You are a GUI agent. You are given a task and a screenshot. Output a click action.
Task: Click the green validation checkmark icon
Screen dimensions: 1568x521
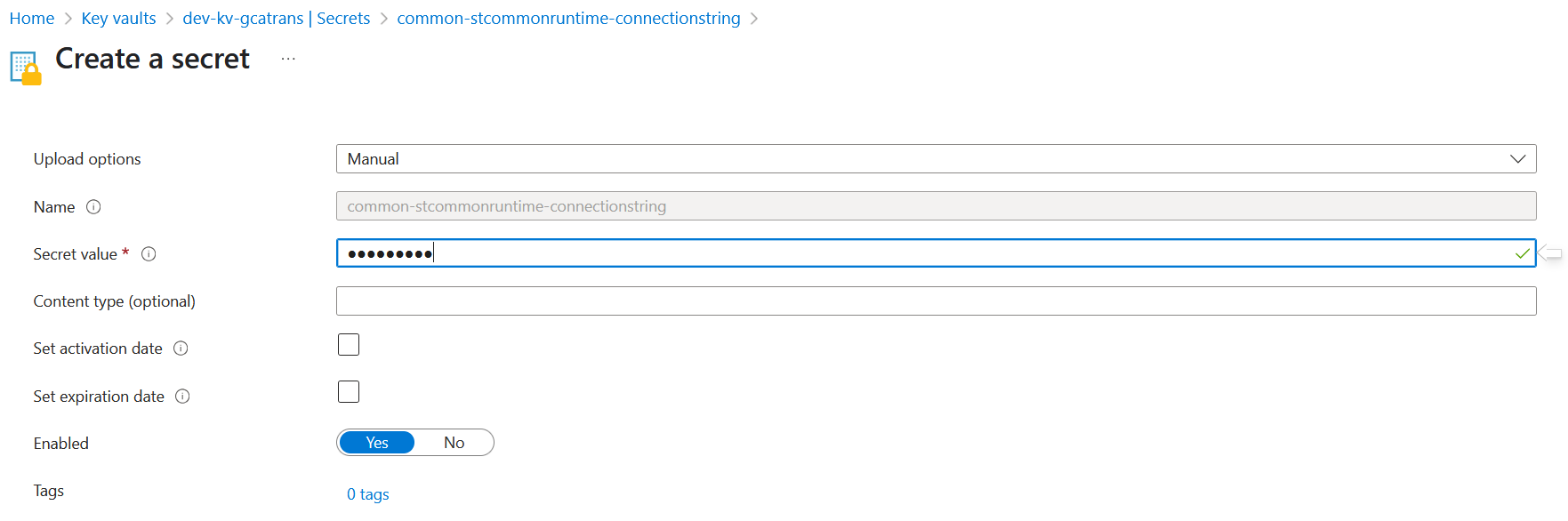[1522, 253]
